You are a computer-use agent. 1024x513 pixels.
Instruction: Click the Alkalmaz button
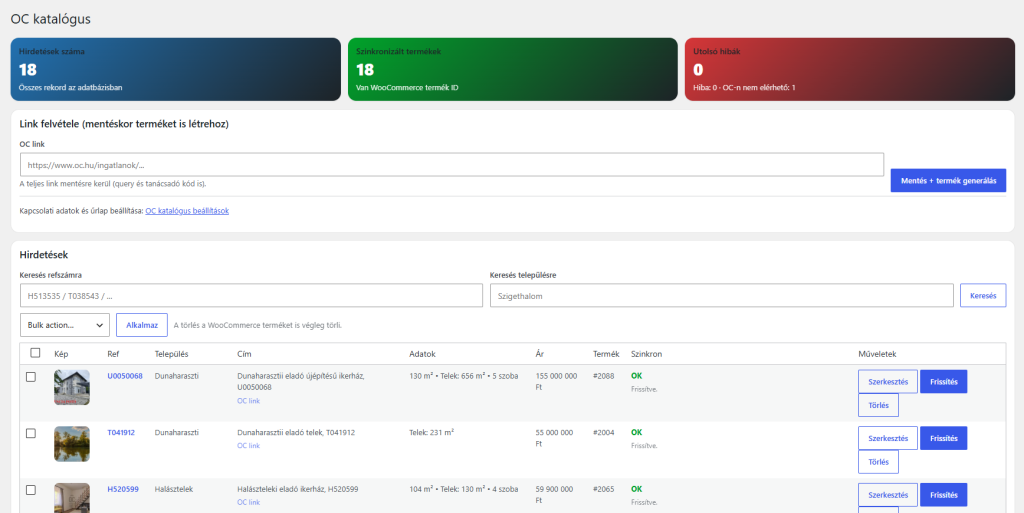(142, 325)
